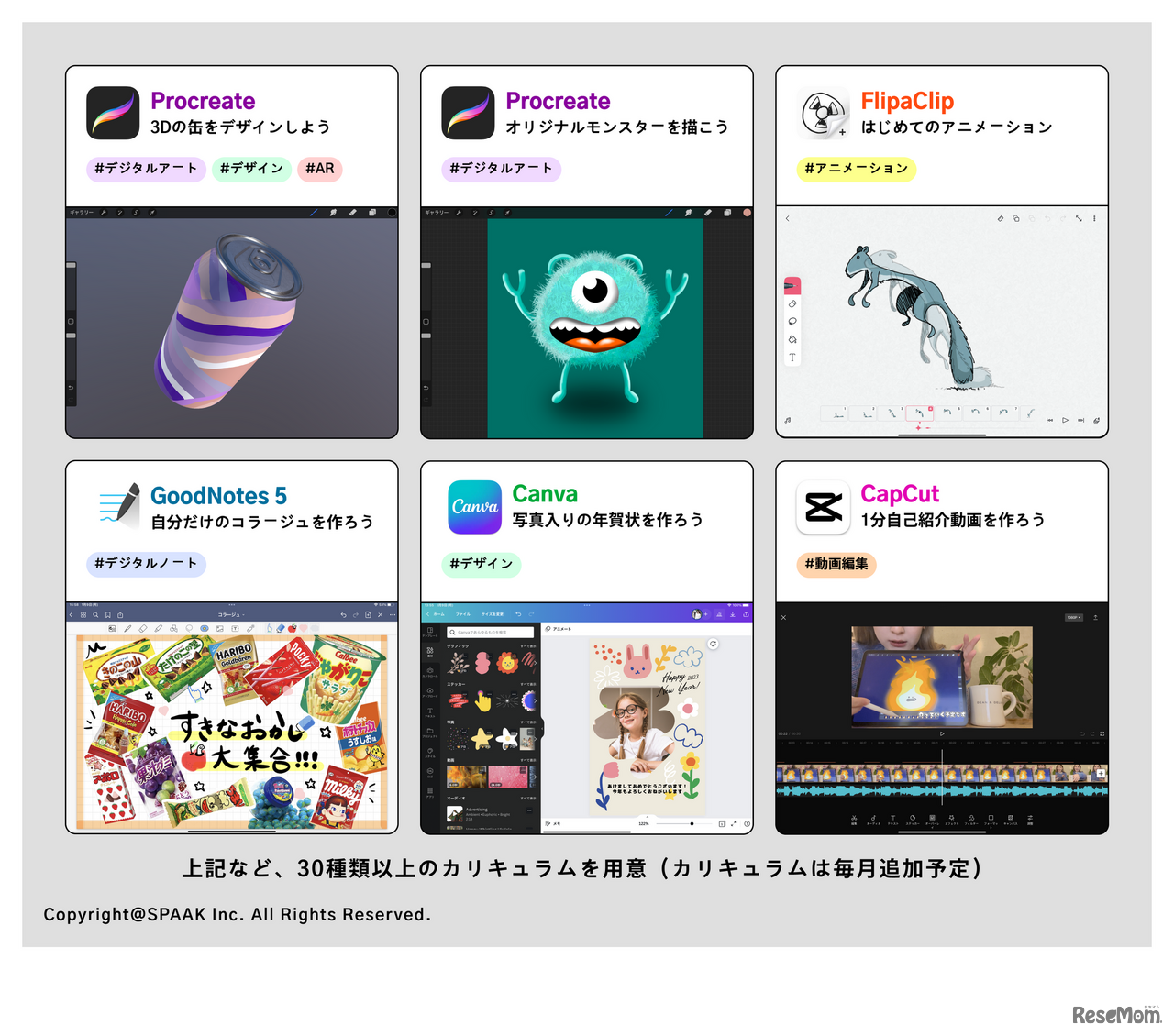Open the layers panel in the can screenshot
1174x1036 pixels.
click(x=371, y=213)
